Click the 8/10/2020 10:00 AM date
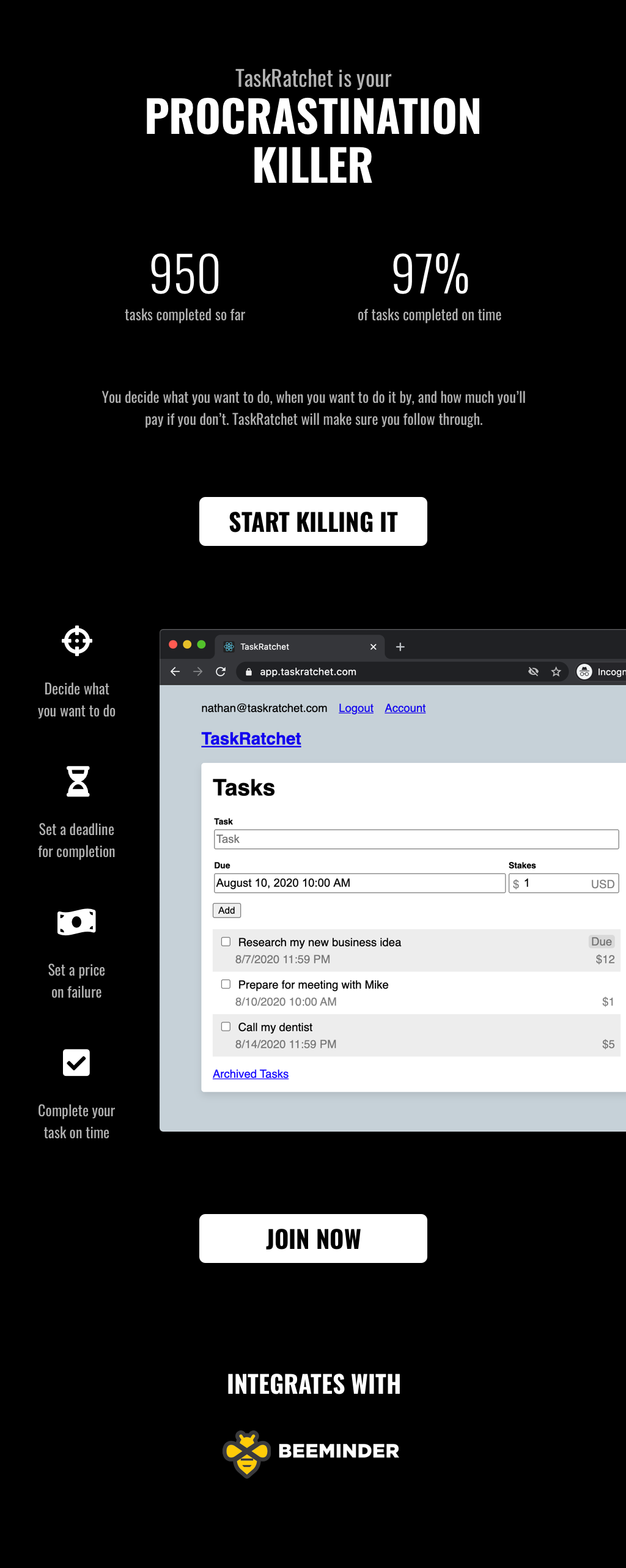This screenshot has width=626, height=1568. pos(285,1002)
